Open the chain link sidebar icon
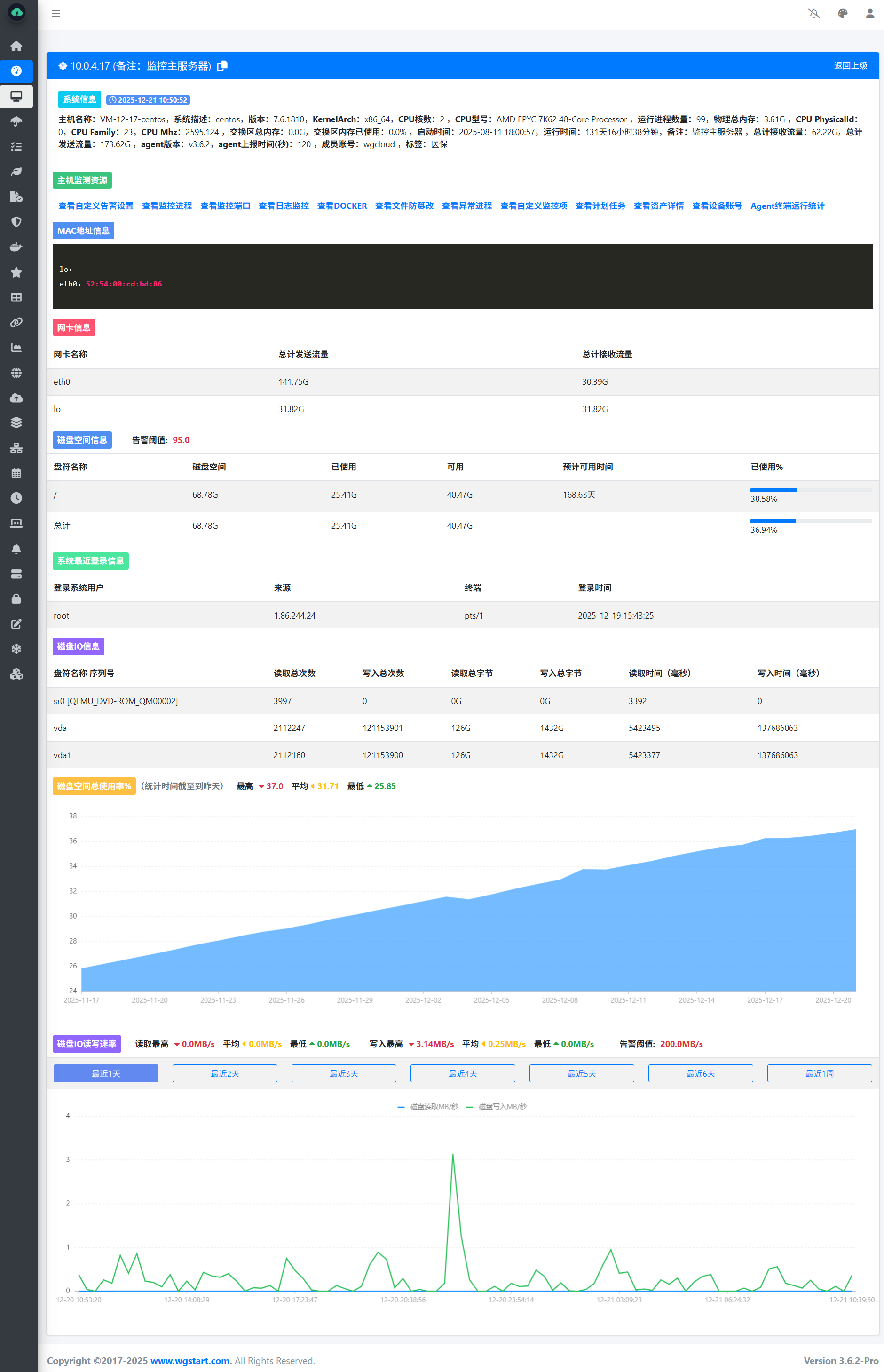The image size is (884, 1372). tap(16, 323)
